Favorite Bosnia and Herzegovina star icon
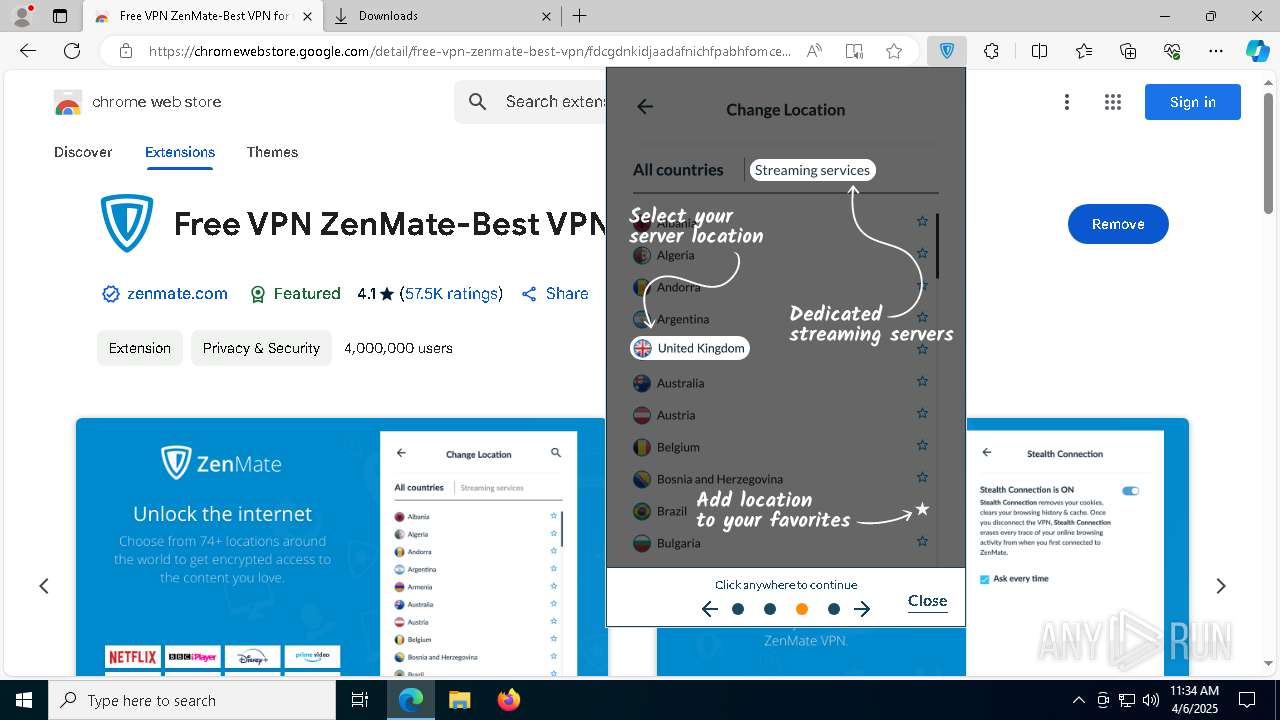Viewport: 1280px width, 720px height. pos(922,477)
